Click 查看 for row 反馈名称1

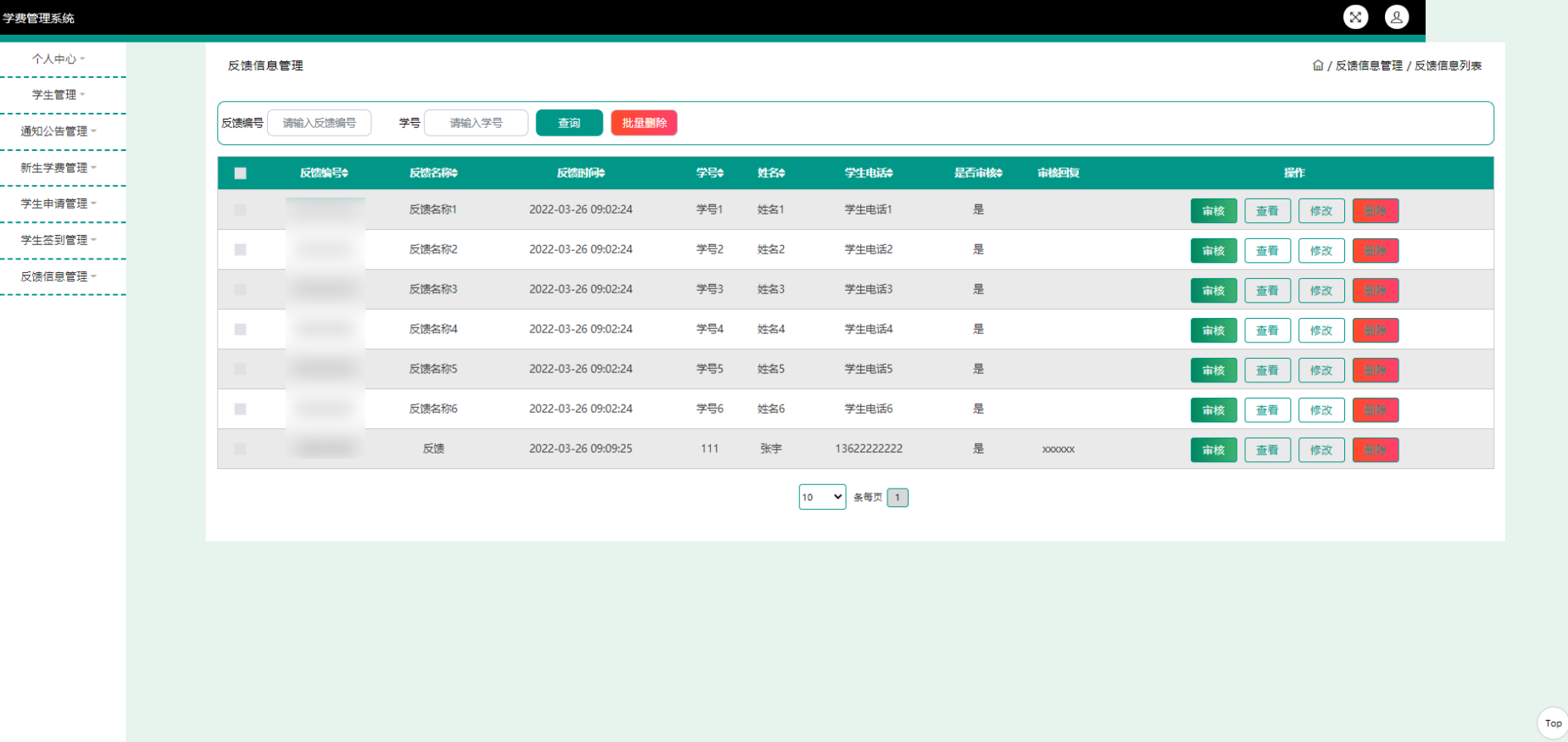[x=1267, y=211]
